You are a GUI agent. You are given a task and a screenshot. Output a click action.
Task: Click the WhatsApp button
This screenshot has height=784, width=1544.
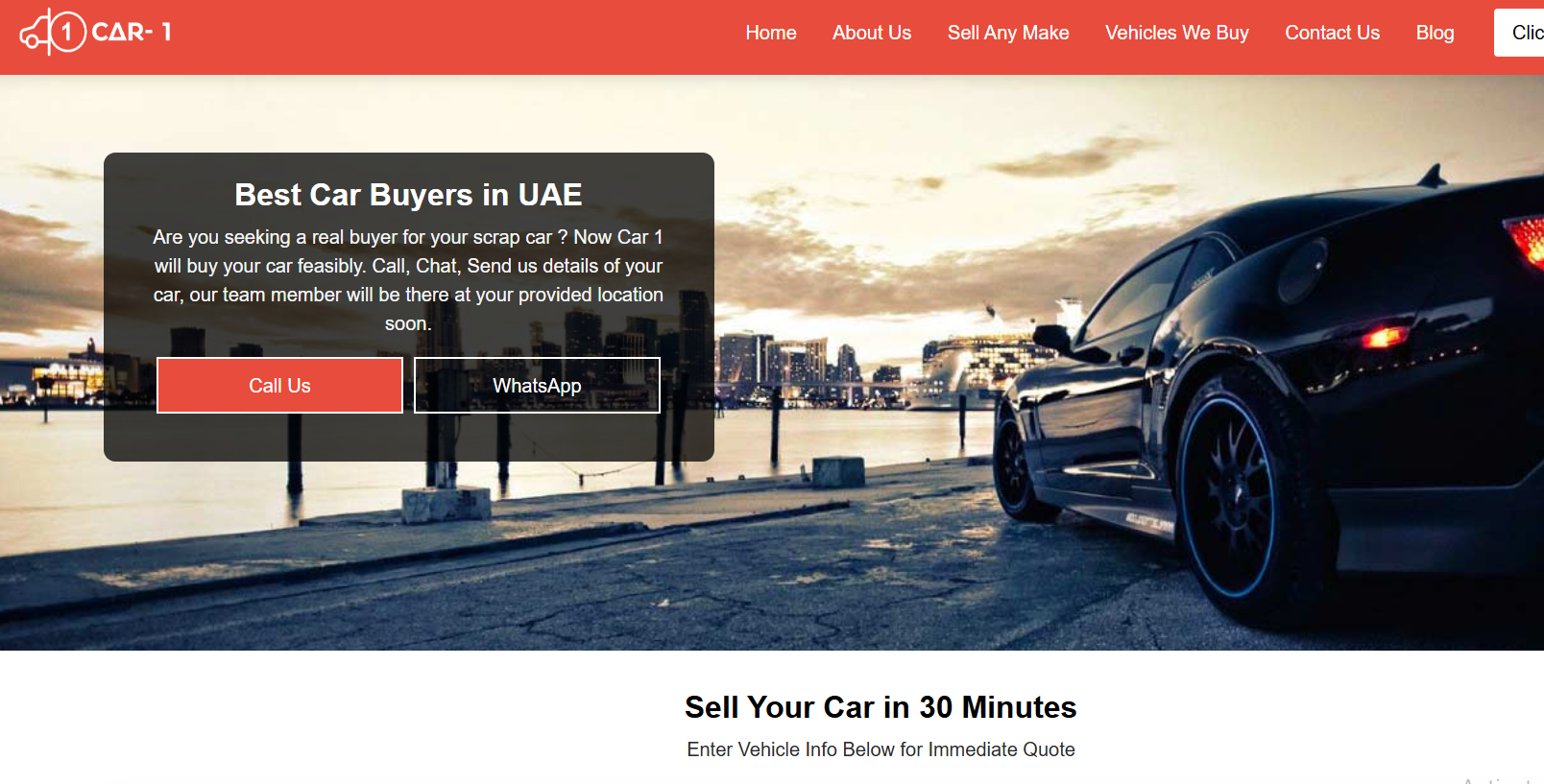[537, 386]
